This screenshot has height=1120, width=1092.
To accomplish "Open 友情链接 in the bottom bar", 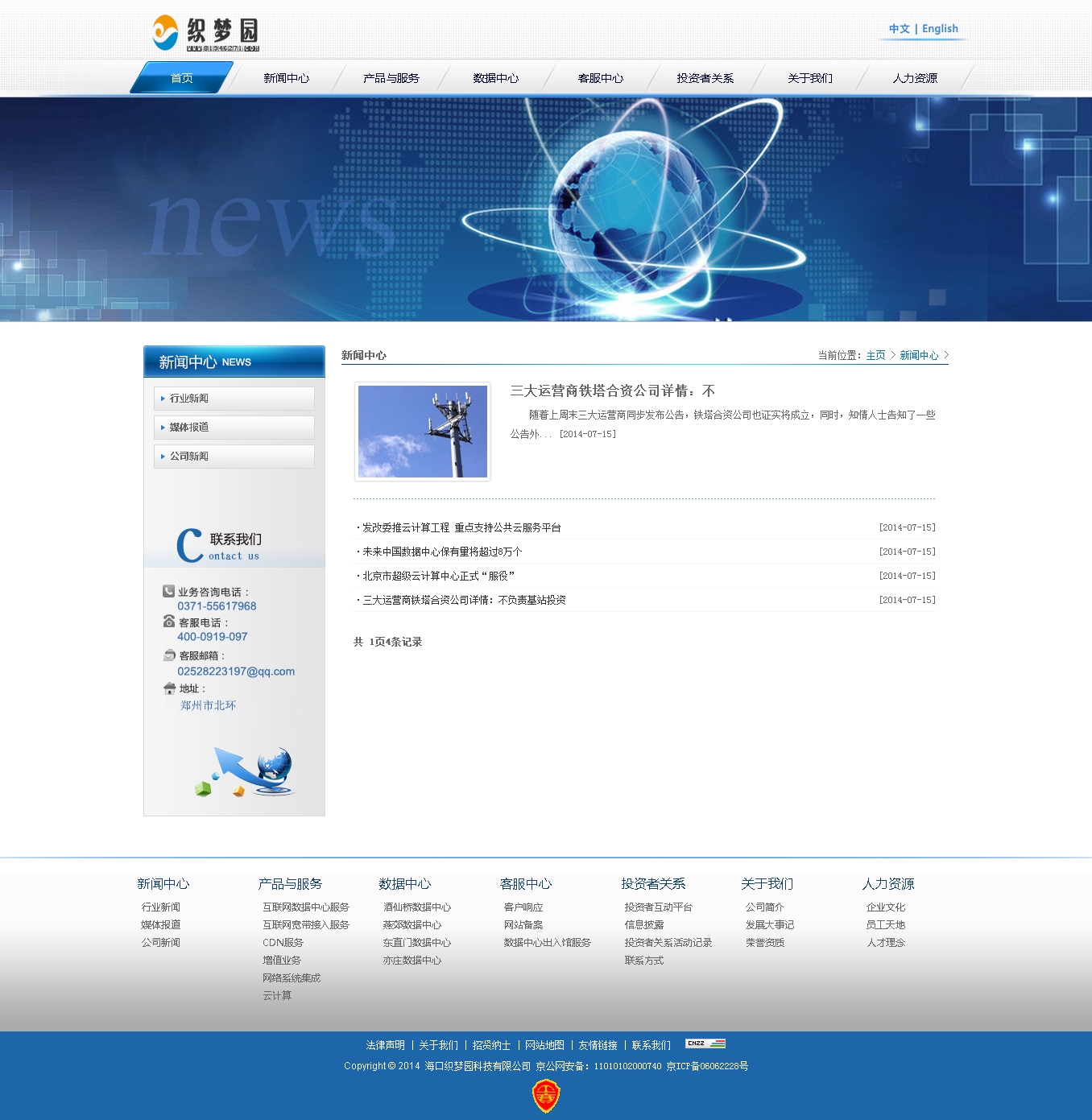I will (598, 1045).
